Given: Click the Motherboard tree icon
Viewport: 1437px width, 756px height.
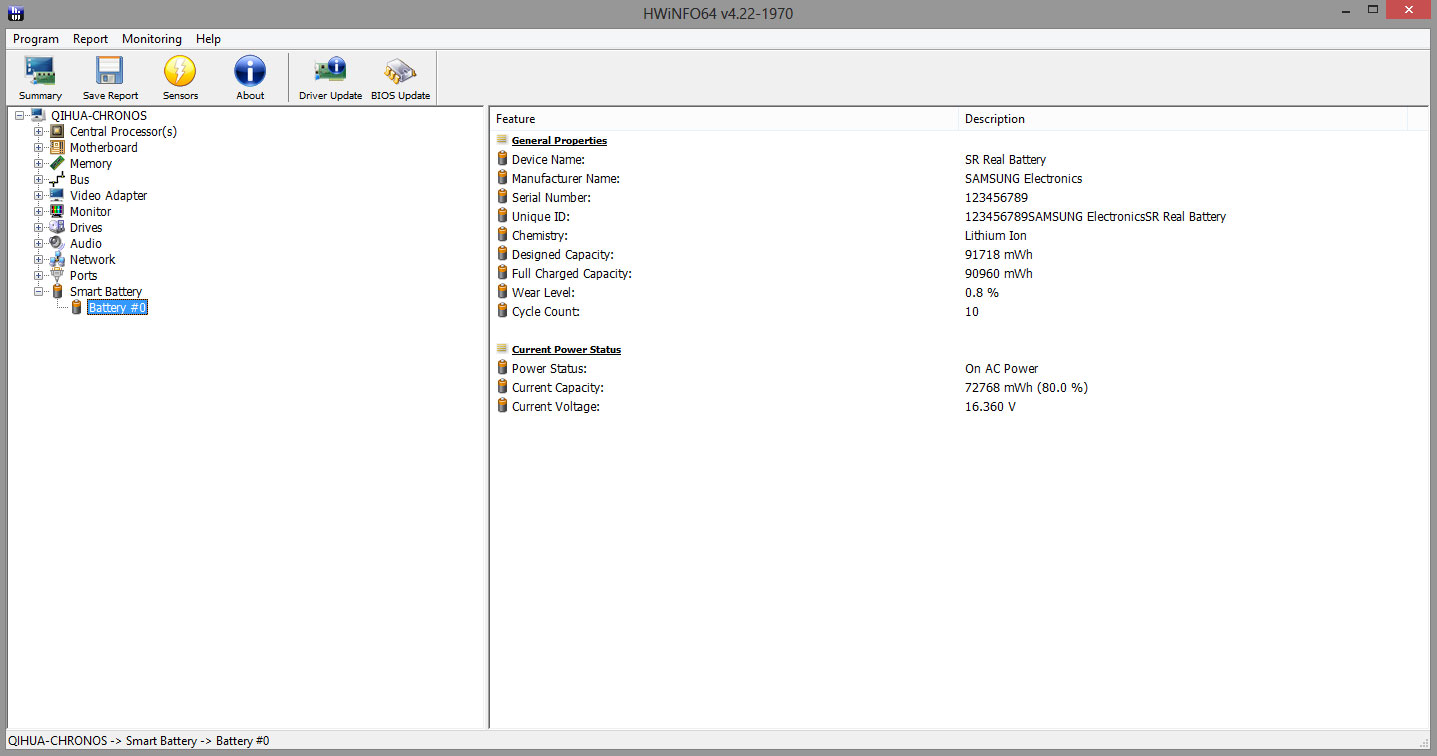Looking at the screenshot, I should [x=57, y=148].
